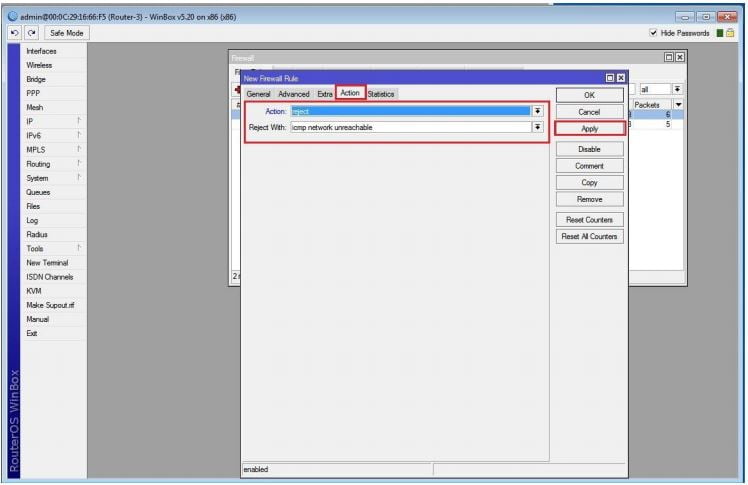Click the Undo arrow icon
Viewport: 748px width, 485px height.
coord(15,33)
